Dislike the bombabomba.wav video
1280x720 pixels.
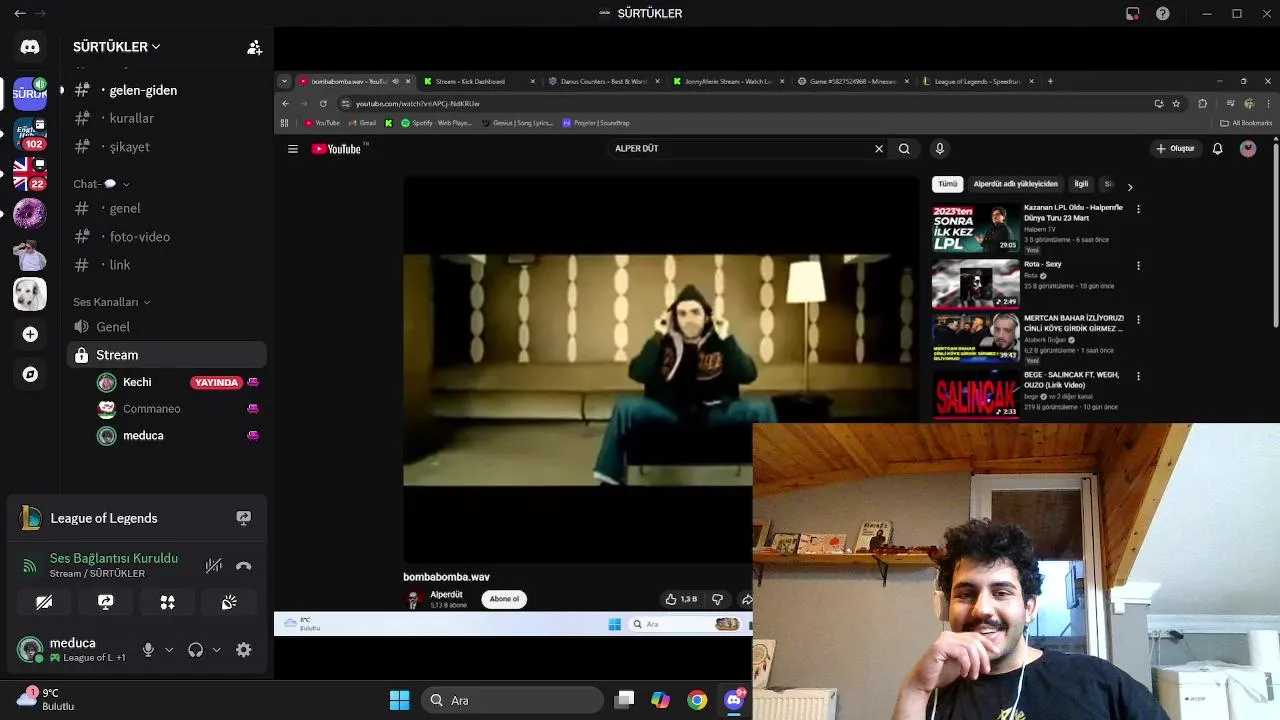717,599
